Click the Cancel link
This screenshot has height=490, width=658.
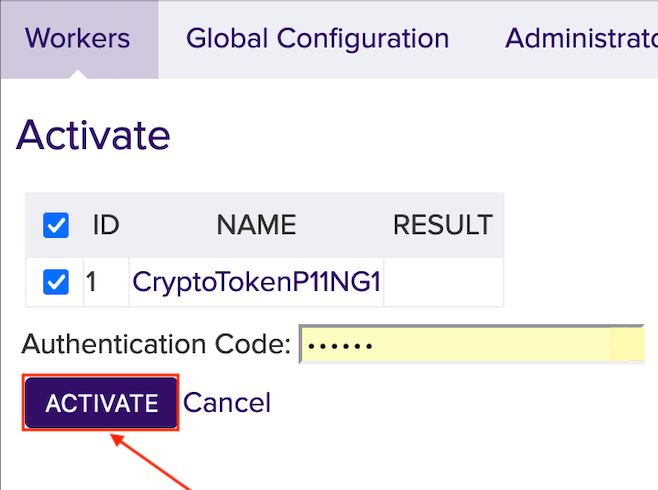[x=227, y=403]
